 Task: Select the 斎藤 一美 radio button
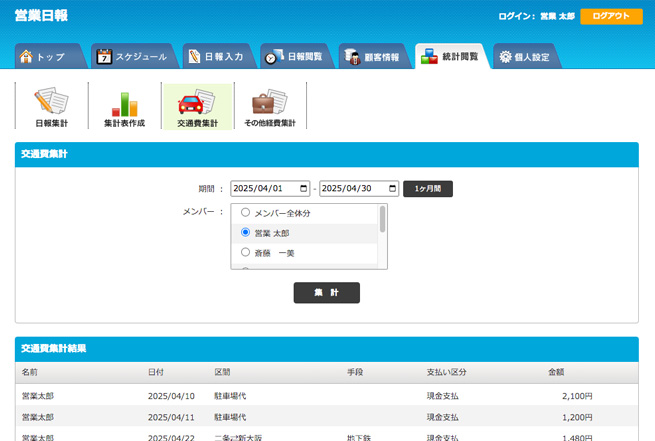(245, 252)
